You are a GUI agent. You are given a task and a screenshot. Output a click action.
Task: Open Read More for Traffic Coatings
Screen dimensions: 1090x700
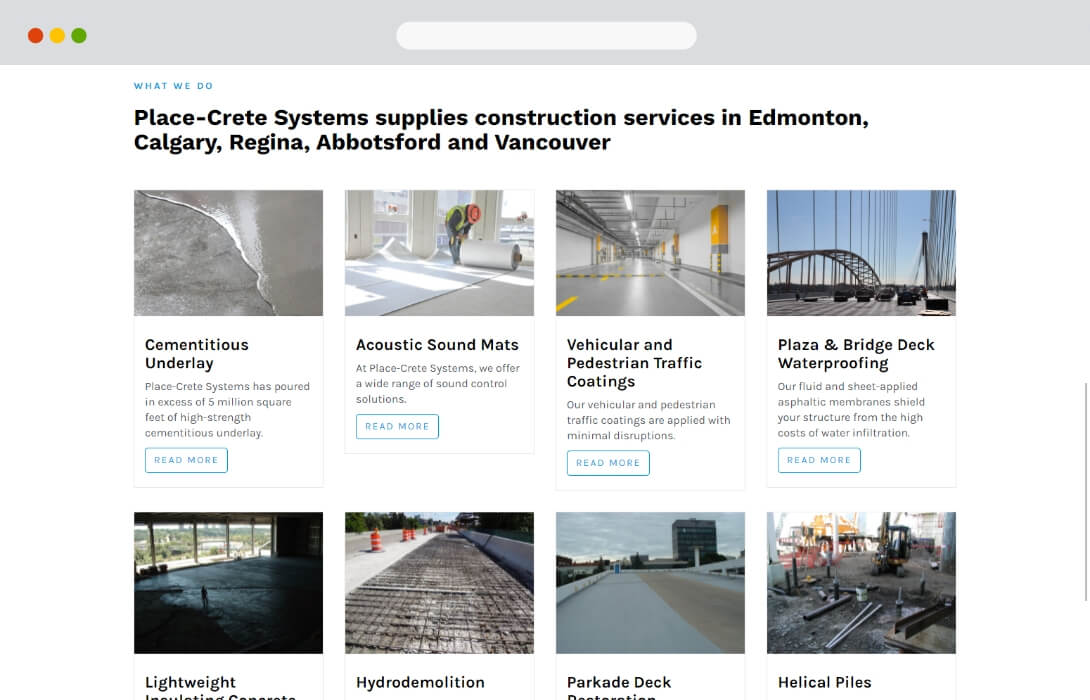click(608, 463)
